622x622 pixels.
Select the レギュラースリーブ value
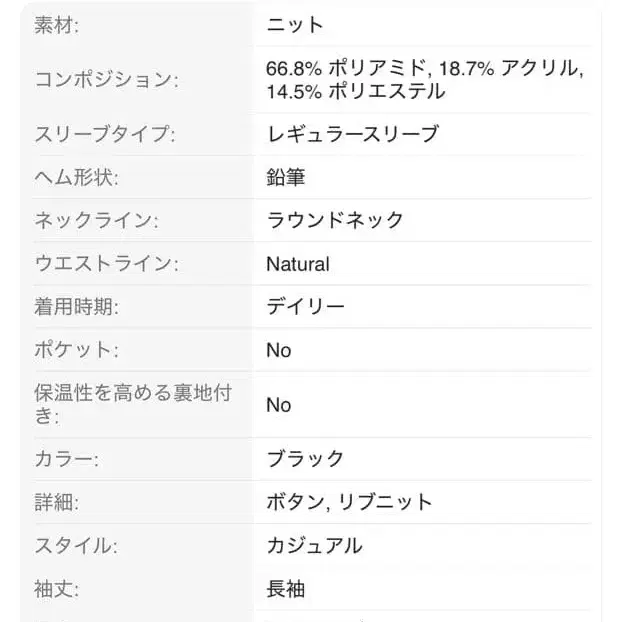tap(352, 134)
